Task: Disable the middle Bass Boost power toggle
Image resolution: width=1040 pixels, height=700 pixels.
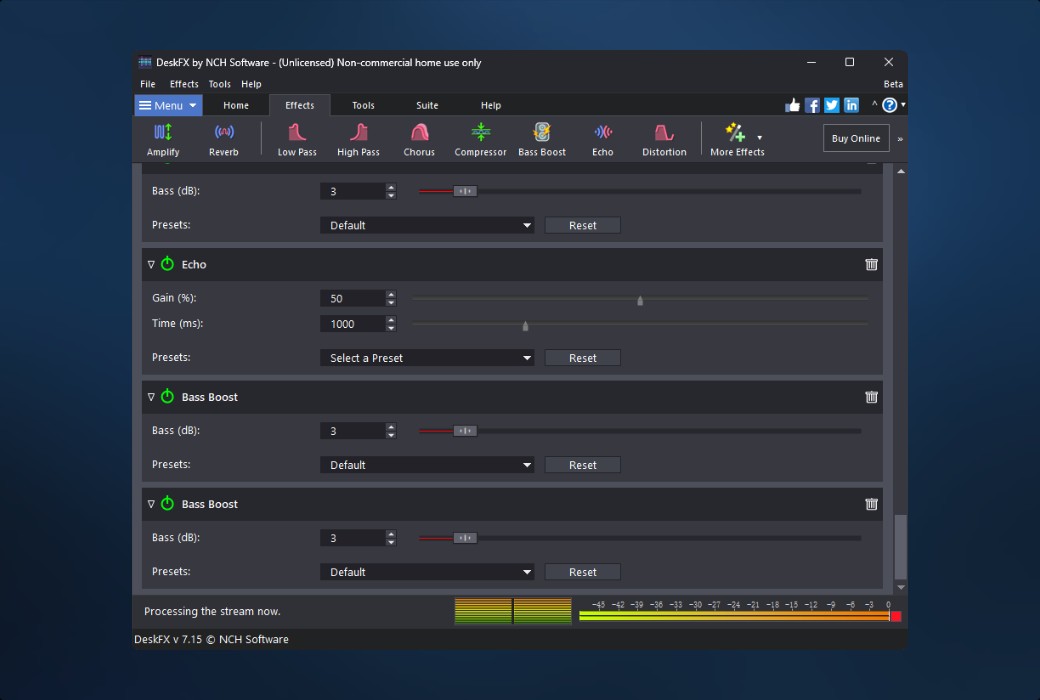Action: [167, 397]
